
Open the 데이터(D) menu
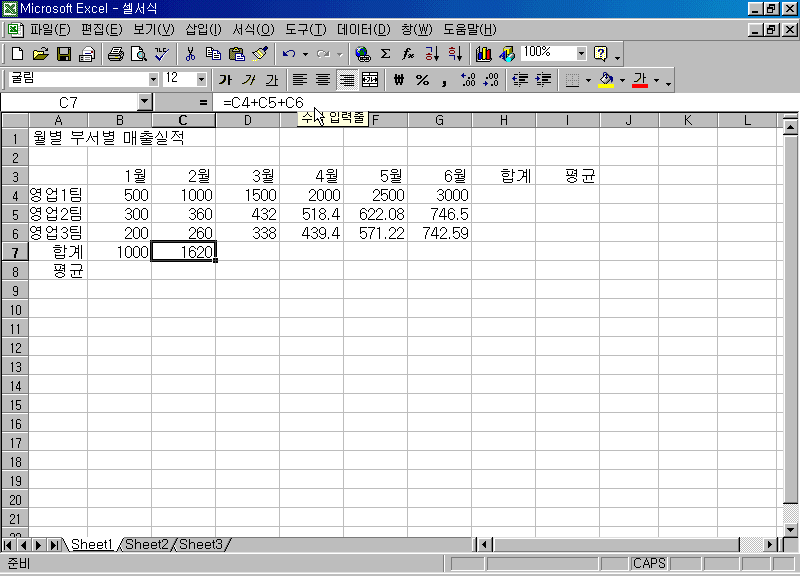coord(363,30)
